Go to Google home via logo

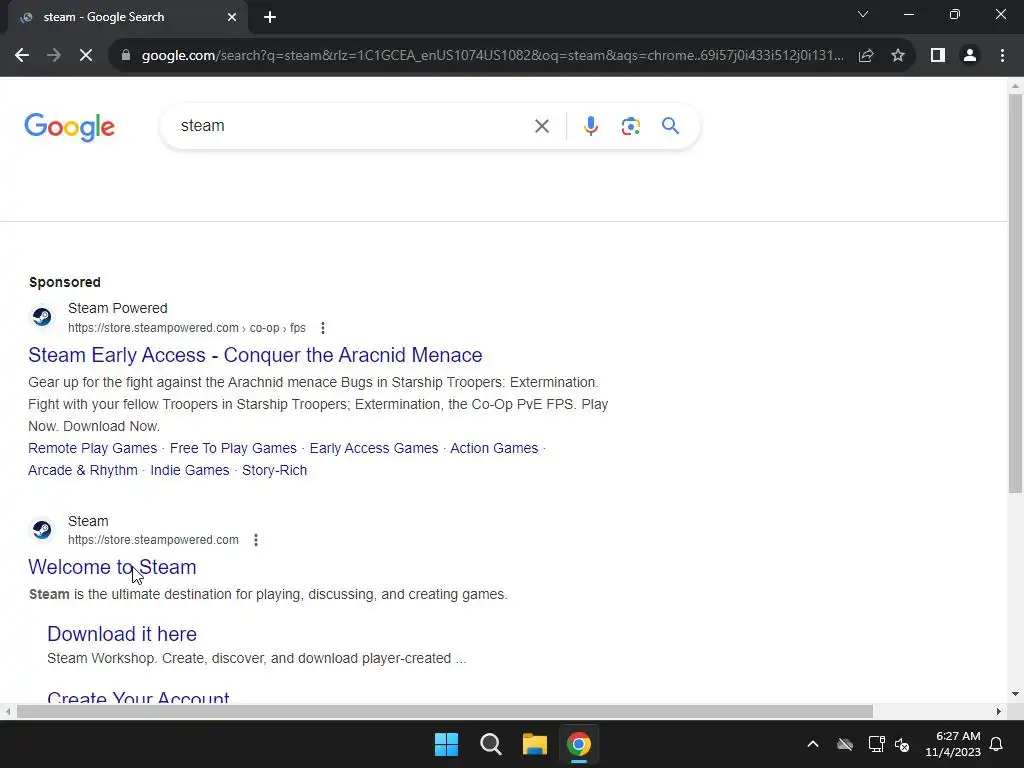point(70,127)
